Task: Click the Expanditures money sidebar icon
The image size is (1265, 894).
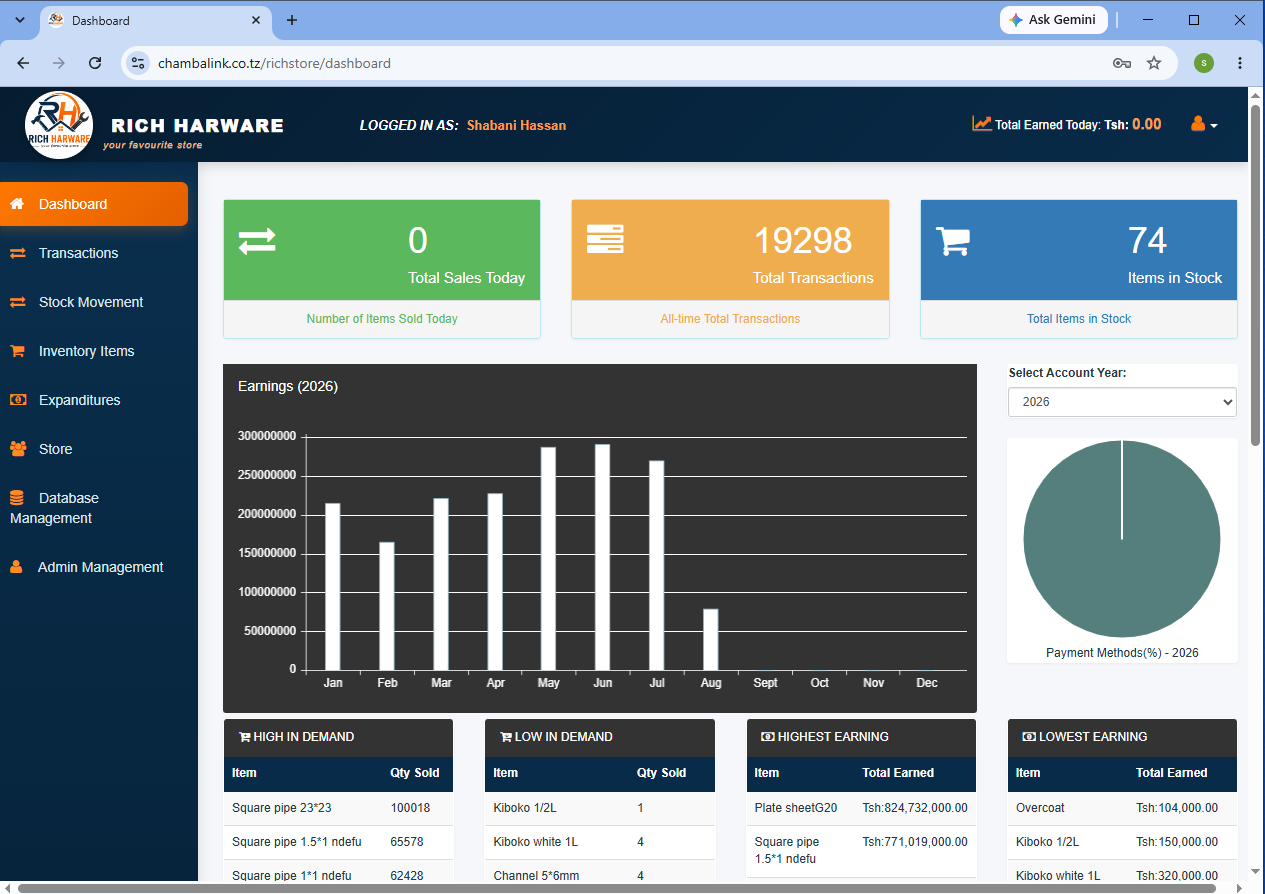Action: pos(18,400)
